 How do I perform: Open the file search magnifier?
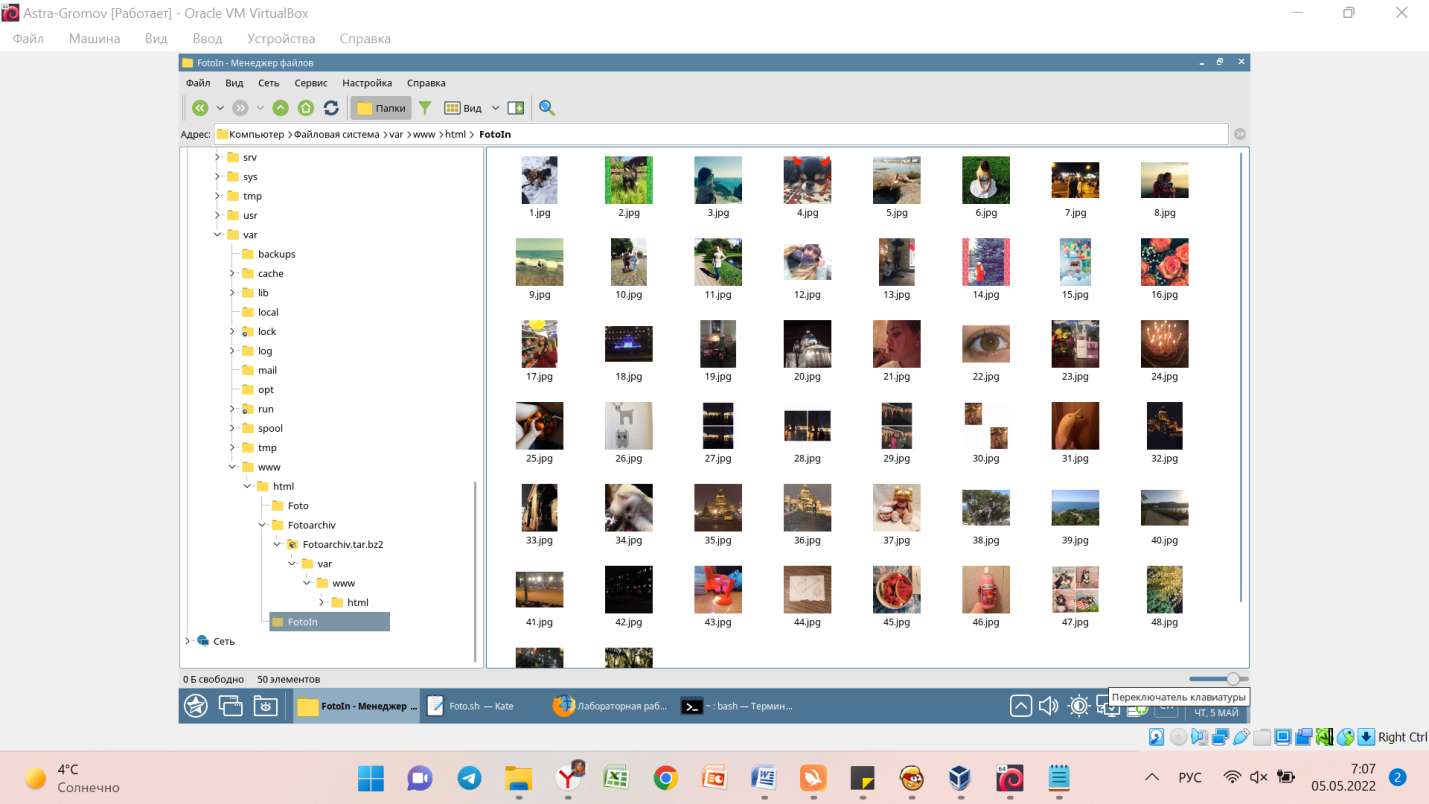point(547,108)
